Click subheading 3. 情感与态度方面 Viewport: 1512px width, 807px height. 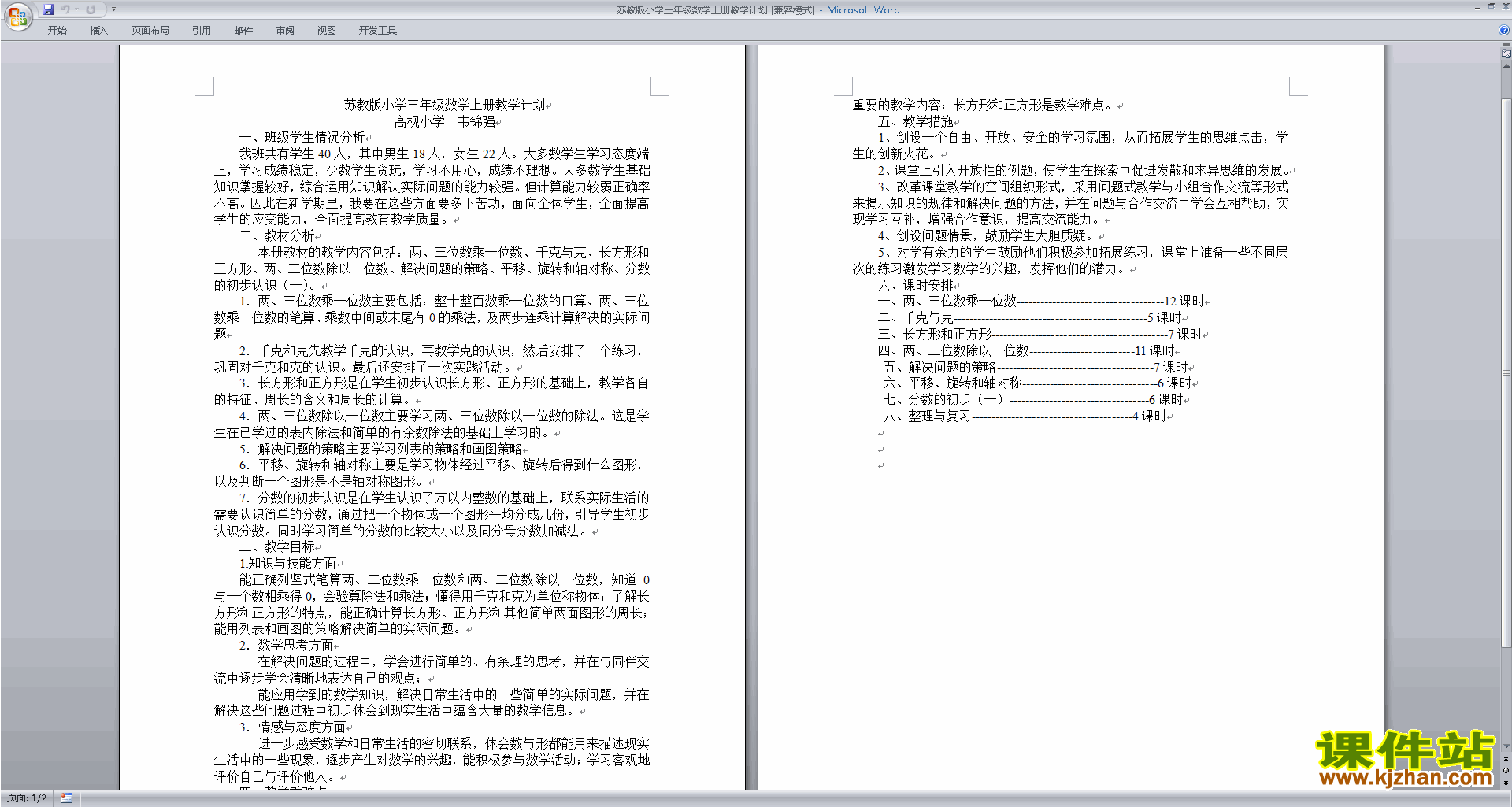coord(293,727)
